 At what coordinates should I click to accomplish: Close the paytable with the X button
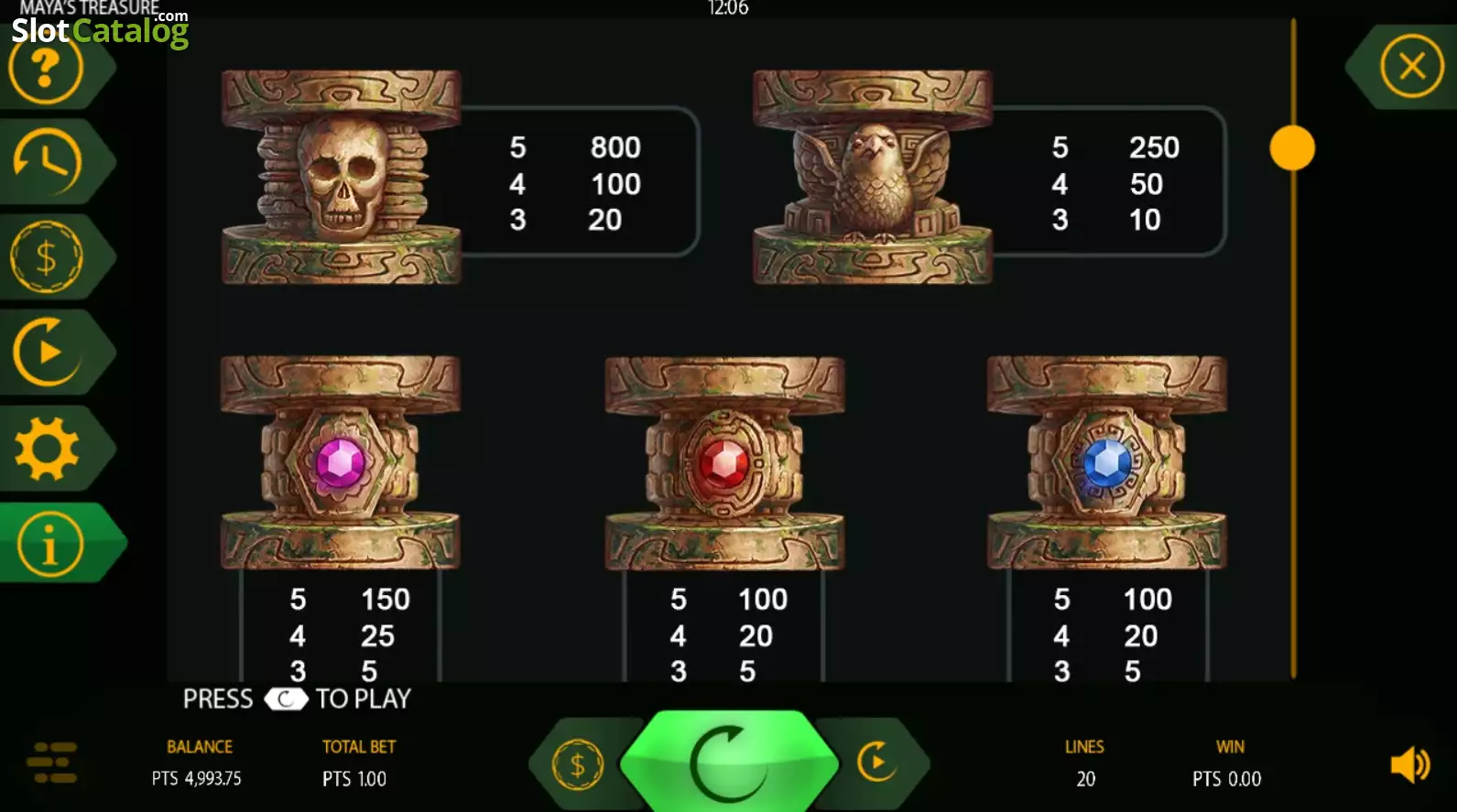pyautogui.click(x=1411, y=66)
